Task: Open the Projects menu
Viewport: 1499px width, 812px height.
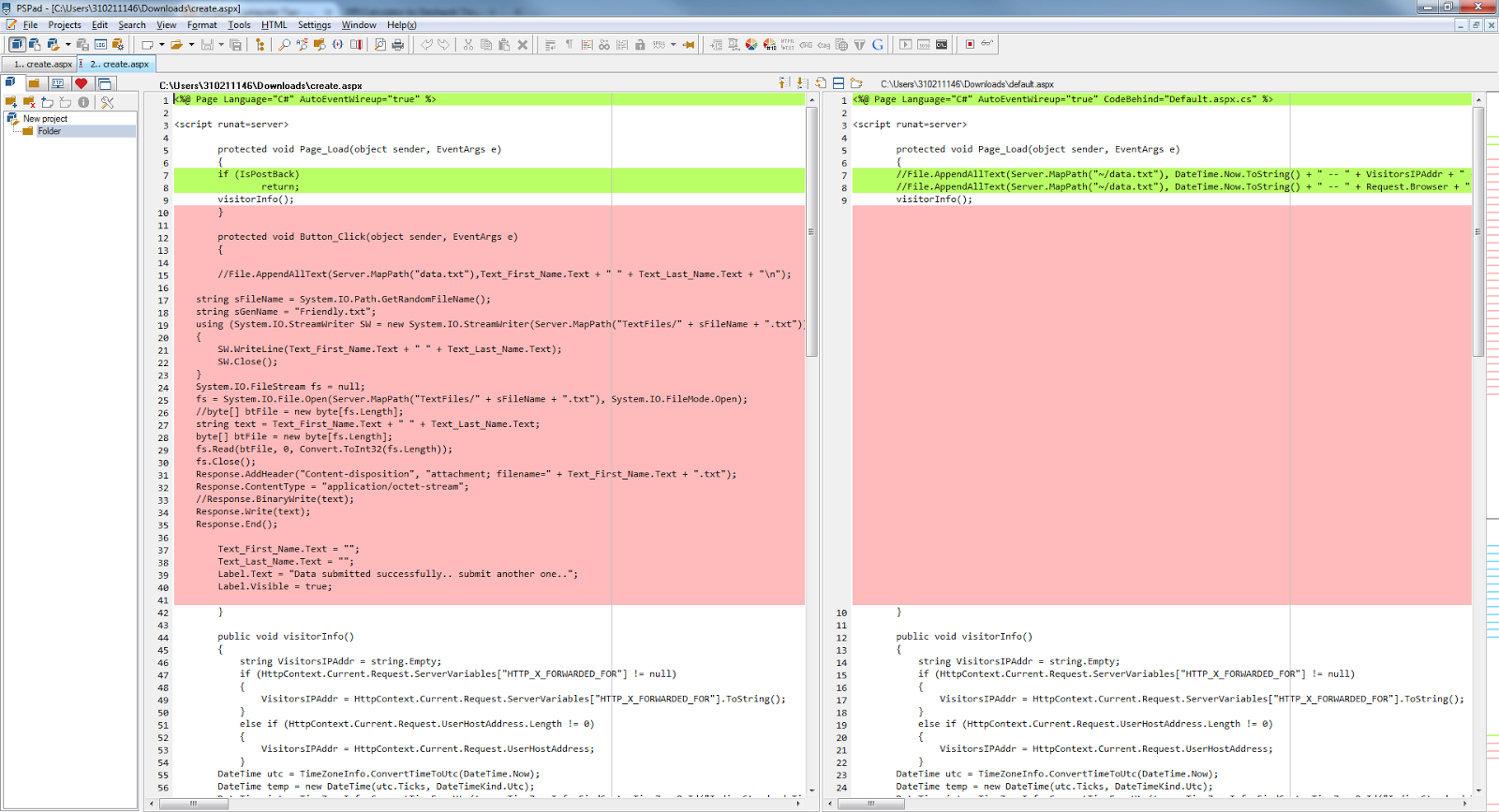Action: 65,25
